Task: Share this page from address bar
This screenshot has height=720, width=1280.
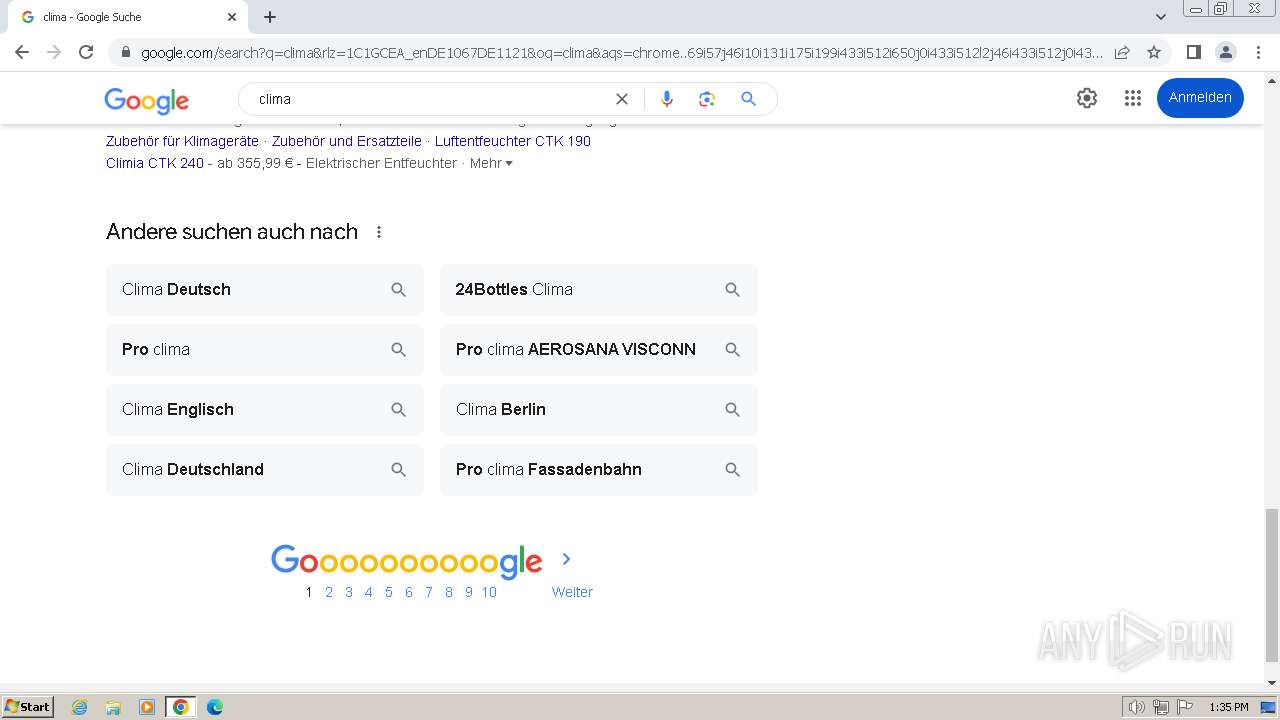Action: pos(1122,52)
